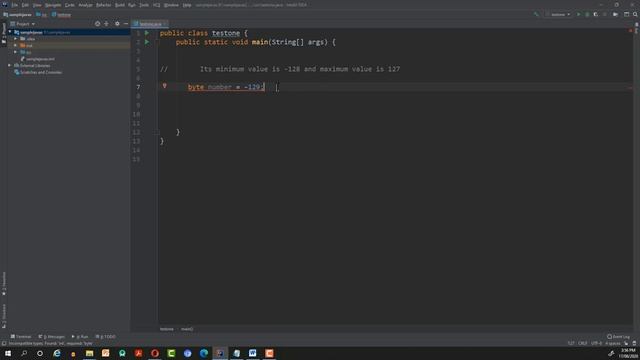
Task: Open Internet Explorer from taskbar
Action: (x=57, y=353)
